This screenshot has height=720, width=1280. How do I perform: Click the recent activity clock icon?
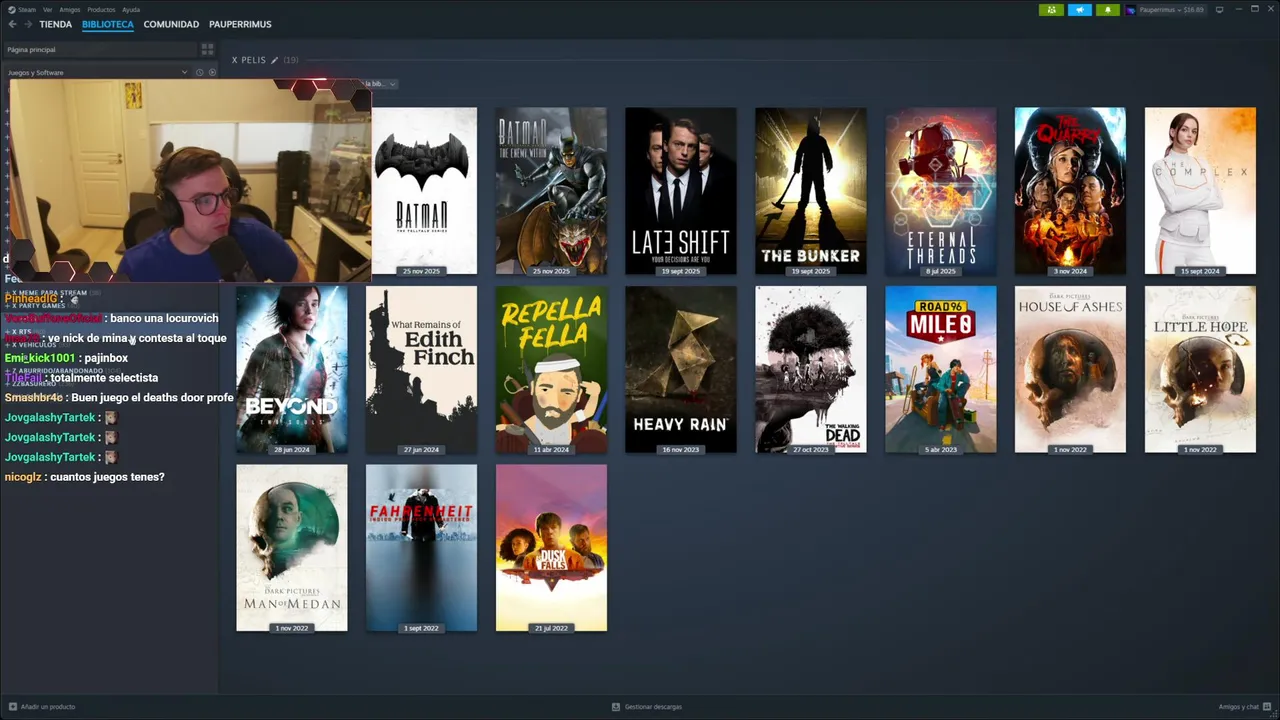coord(199,72)
